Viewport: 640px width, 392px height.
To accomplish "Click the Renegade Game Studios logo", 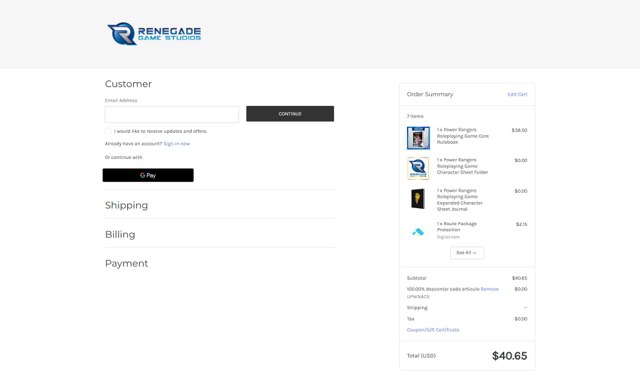I will pos(154,33).
